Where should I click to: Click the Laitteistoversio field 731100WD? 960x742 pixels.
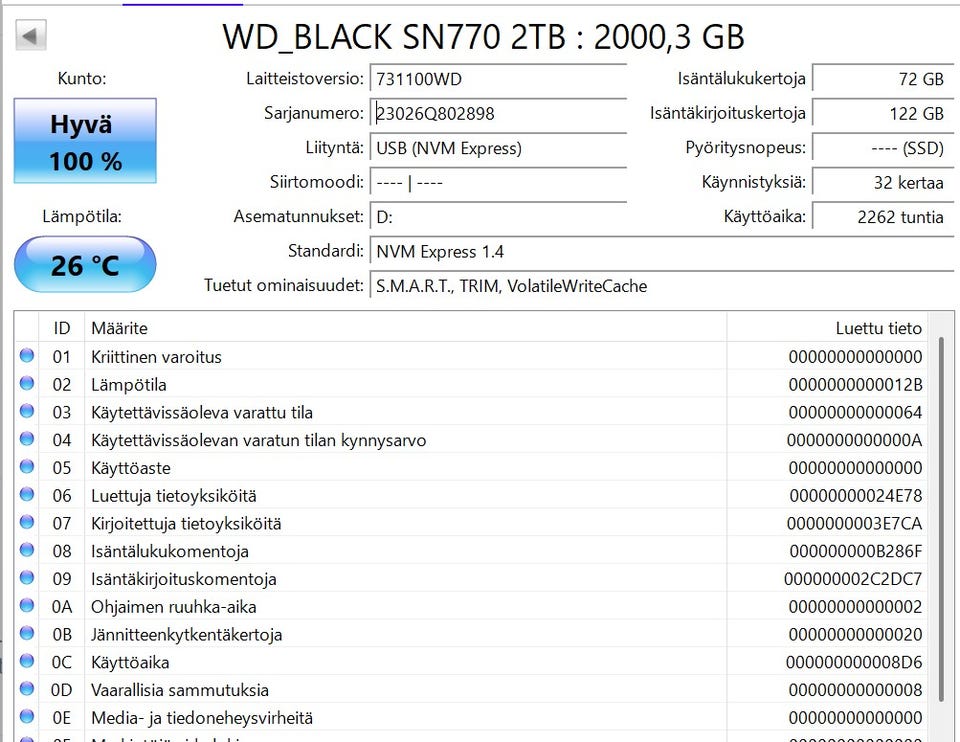[498, 79]
